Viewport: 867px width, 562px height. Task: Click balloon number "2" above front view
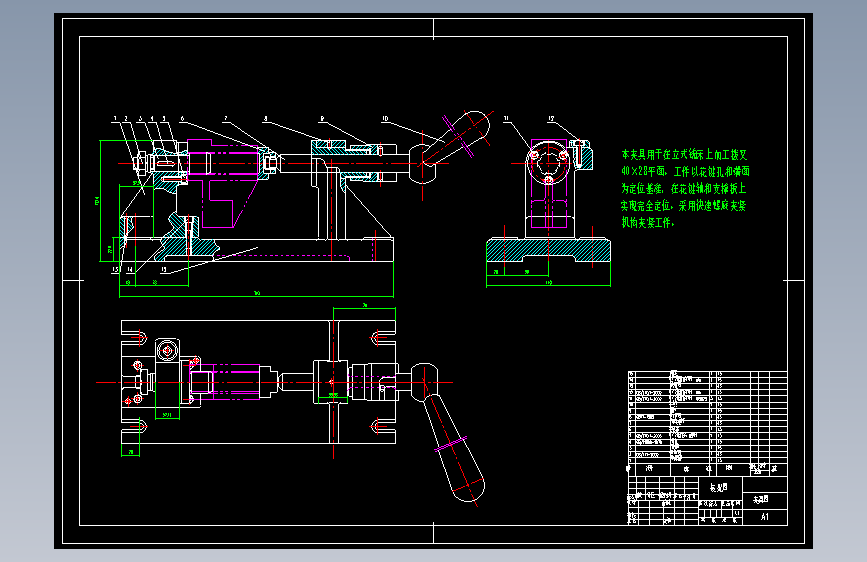coord(126,118)
